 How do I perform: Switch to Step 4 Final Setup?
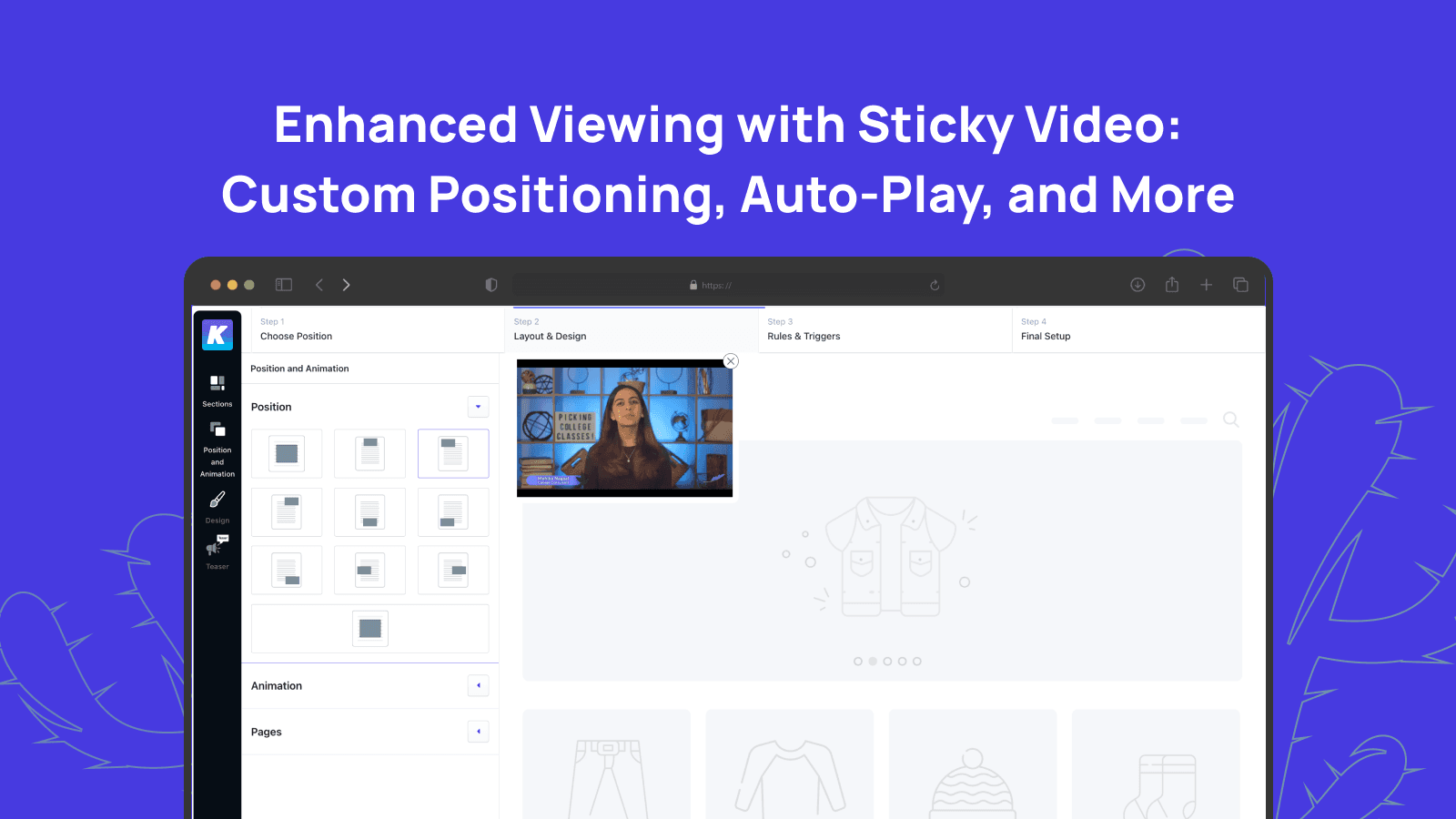[x=1046, y=329]
